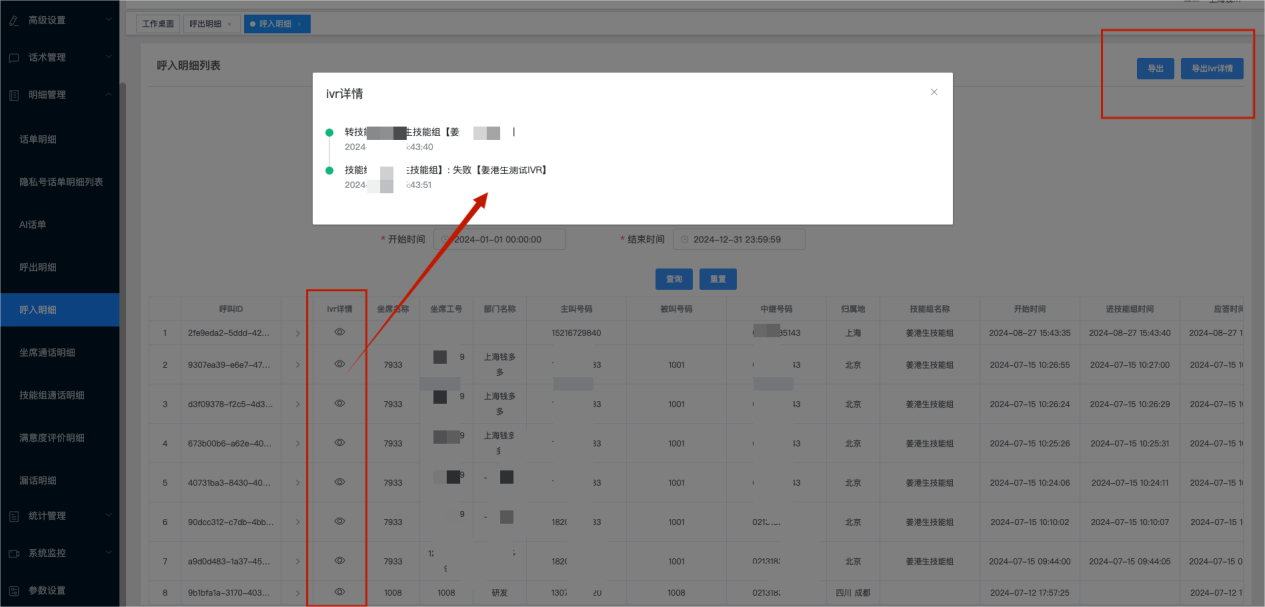The image size is (1265, 607).
Task: Expand the 系统监控 sidebar menu
Action: coord(59,553)
